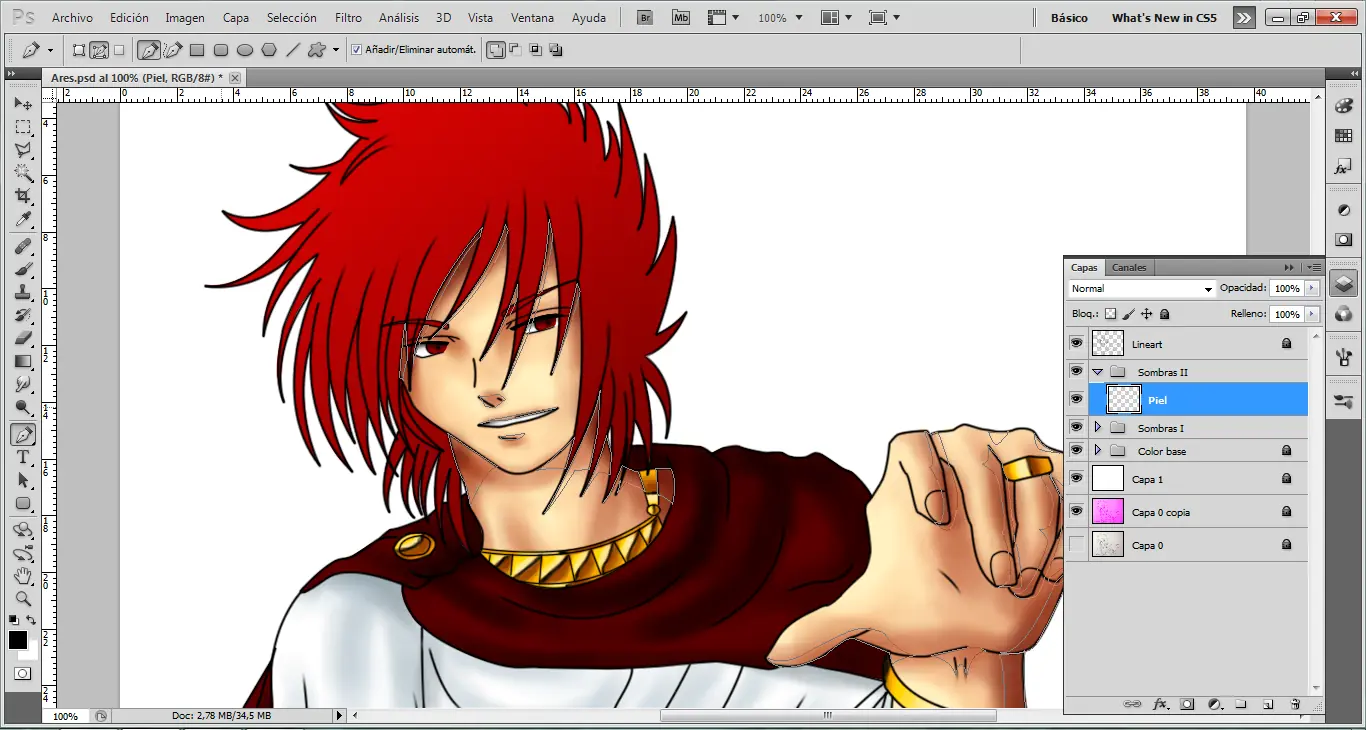Viewport: 1366px width, 730px height.
Task: Add a layer style with fx button
Action: point(1160,704)
